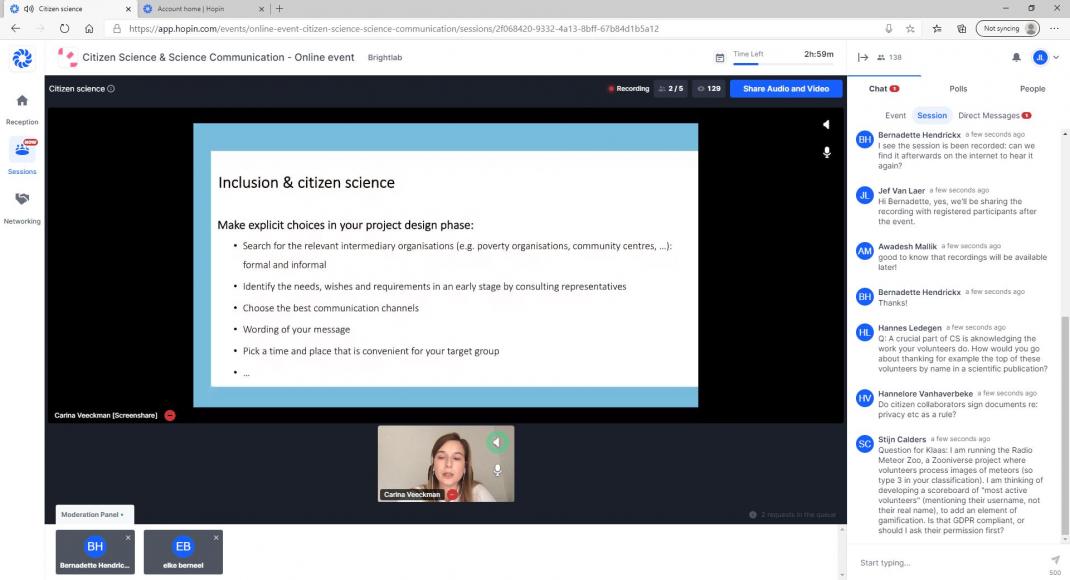Mute the screenshare speaker icon
1070x580 pixels.
pyautogui.click(x=826, y=124)
